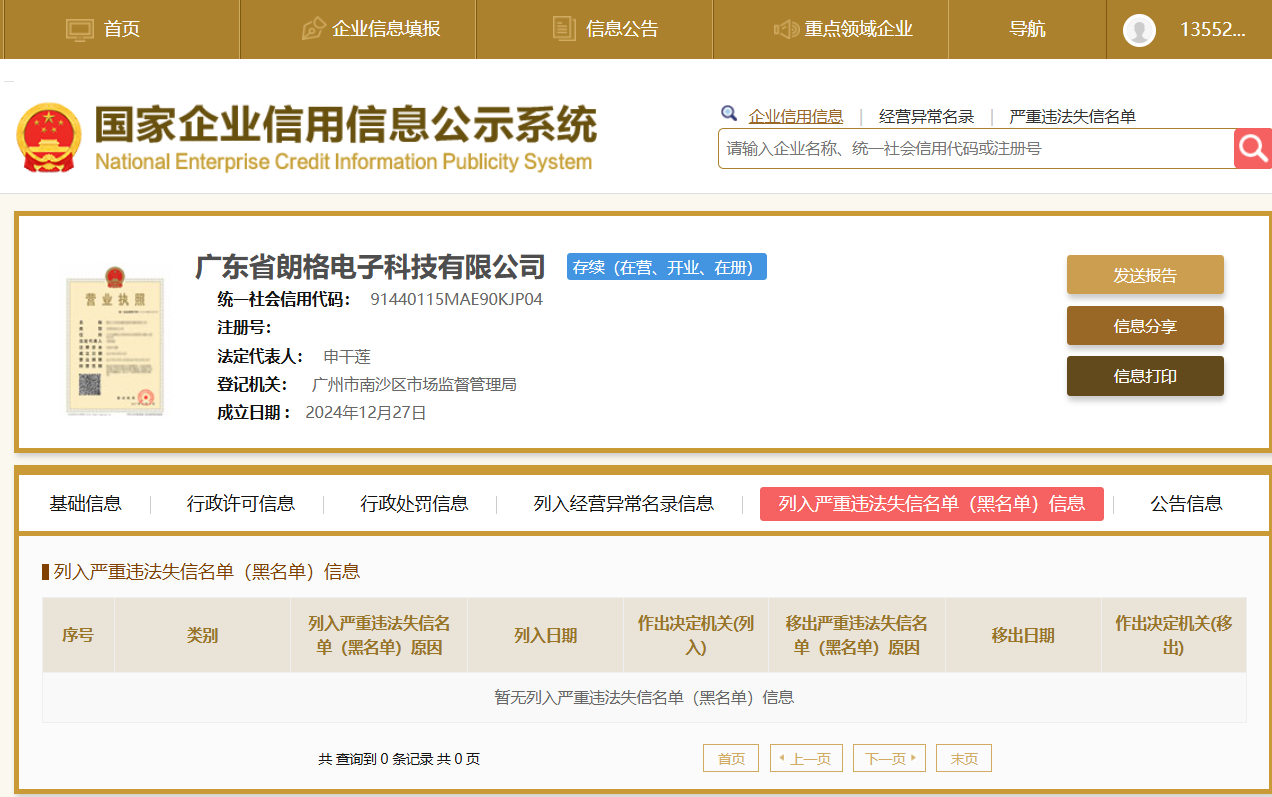Click the national emblem logo
The width and height of the screenshot is (1272, 797).
pos(48,137)
